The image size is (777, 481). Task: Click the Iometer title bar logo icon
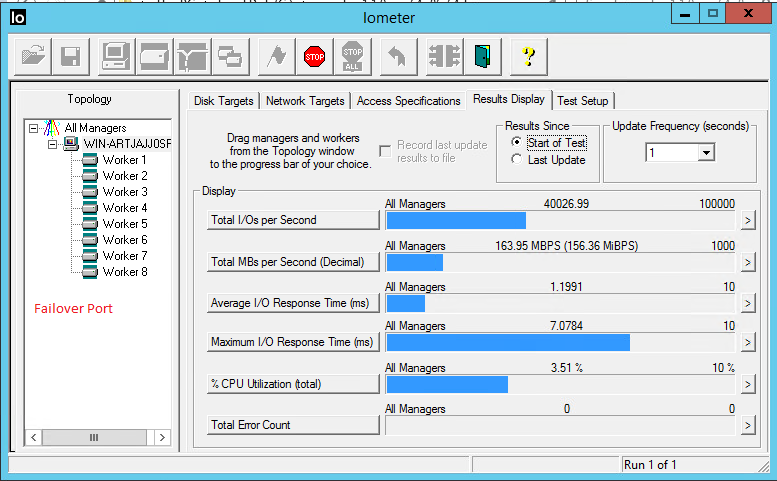[18, 18]
